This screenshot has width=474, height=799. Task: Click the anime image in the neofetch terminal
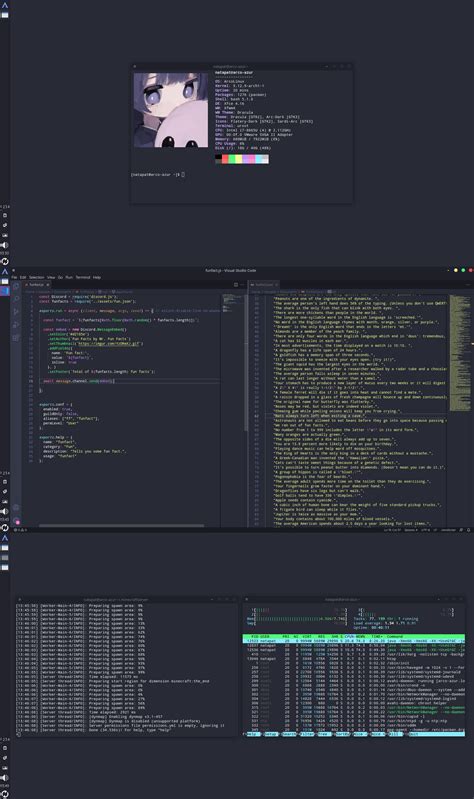171,110
